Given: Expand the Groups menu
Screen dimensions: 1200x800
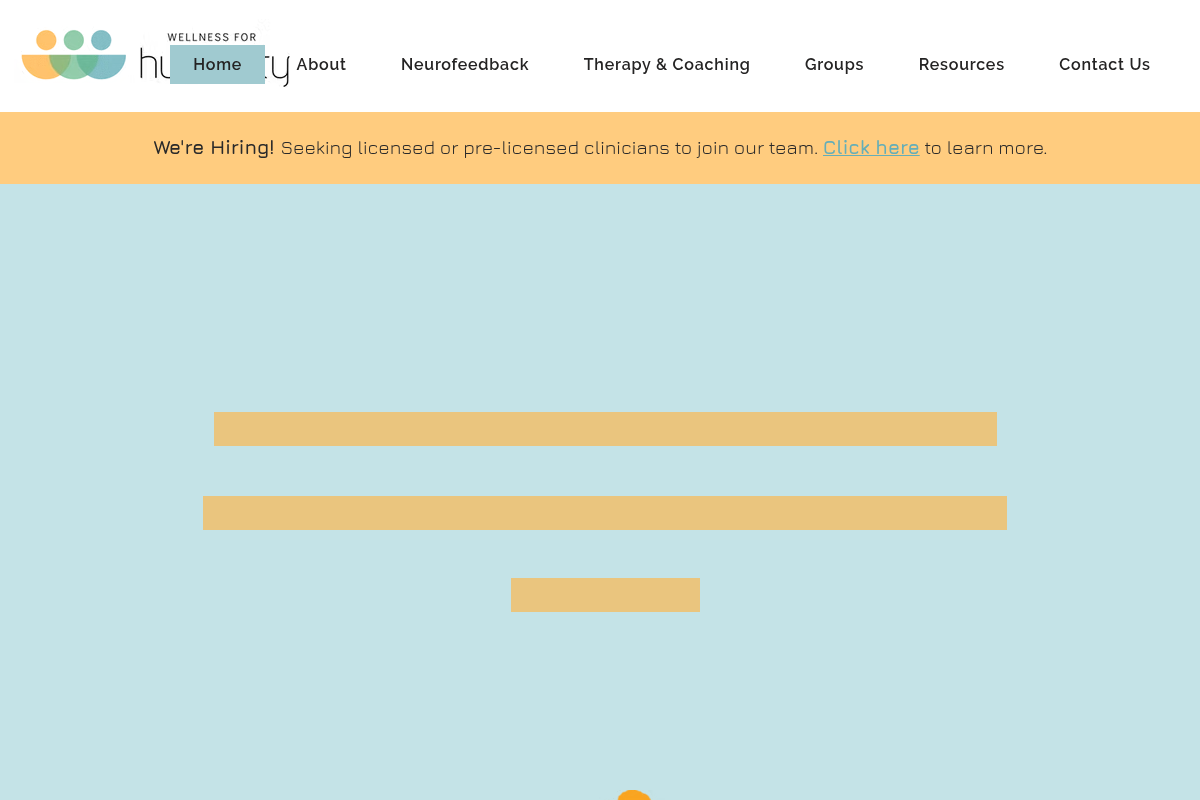Looking at the screenshot, I should click(834, 65).
